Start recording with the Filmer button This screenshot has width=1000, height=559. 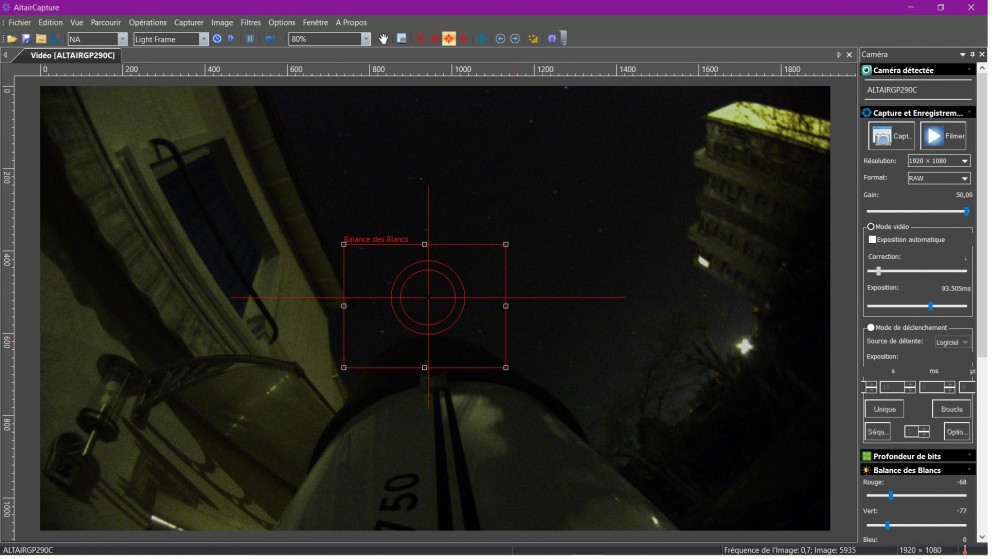pyautogui.click(x=943, y=136)
